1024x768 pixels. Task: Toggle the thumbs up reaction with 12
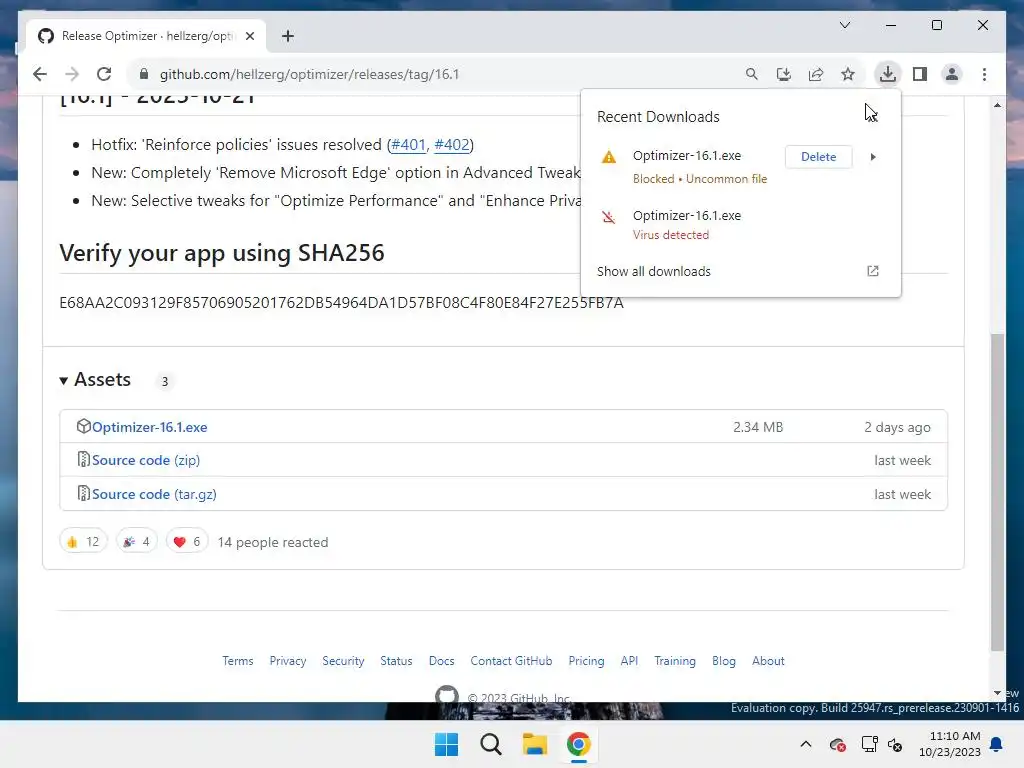point(83,541)
